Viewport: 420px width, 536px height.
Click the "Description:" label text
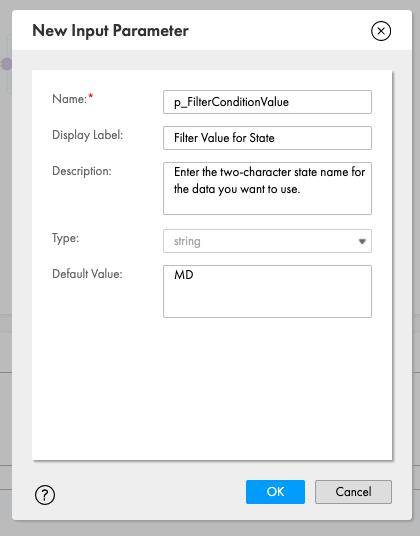pos(82,171)
